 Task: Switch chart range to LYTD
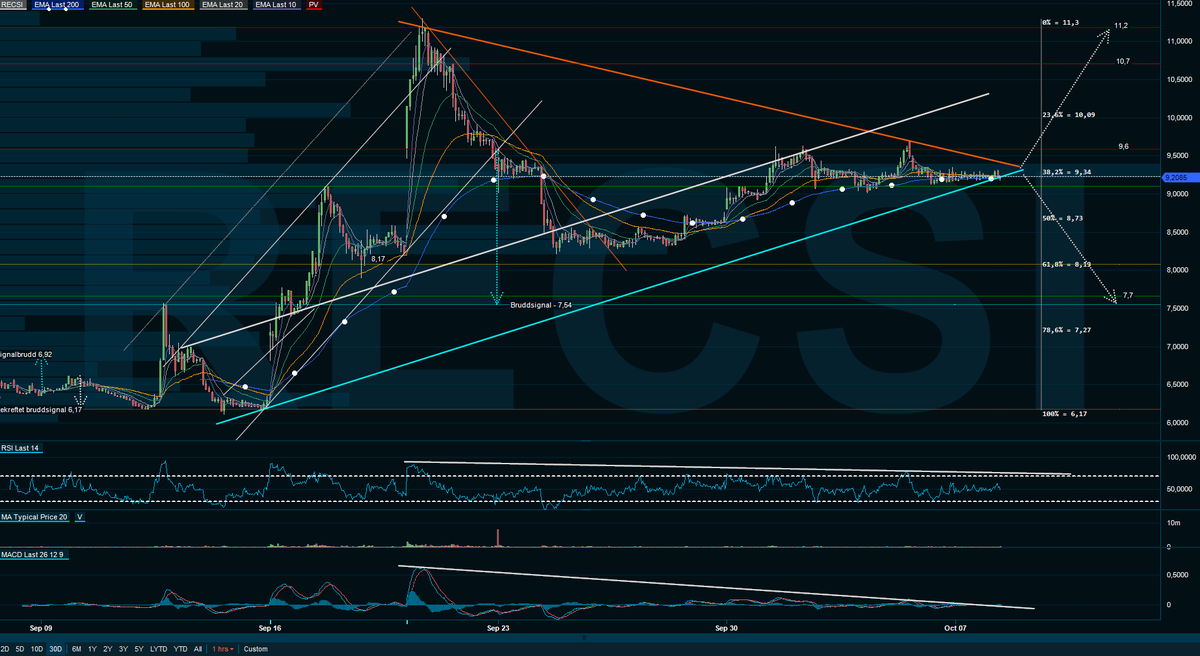[158, 649]
